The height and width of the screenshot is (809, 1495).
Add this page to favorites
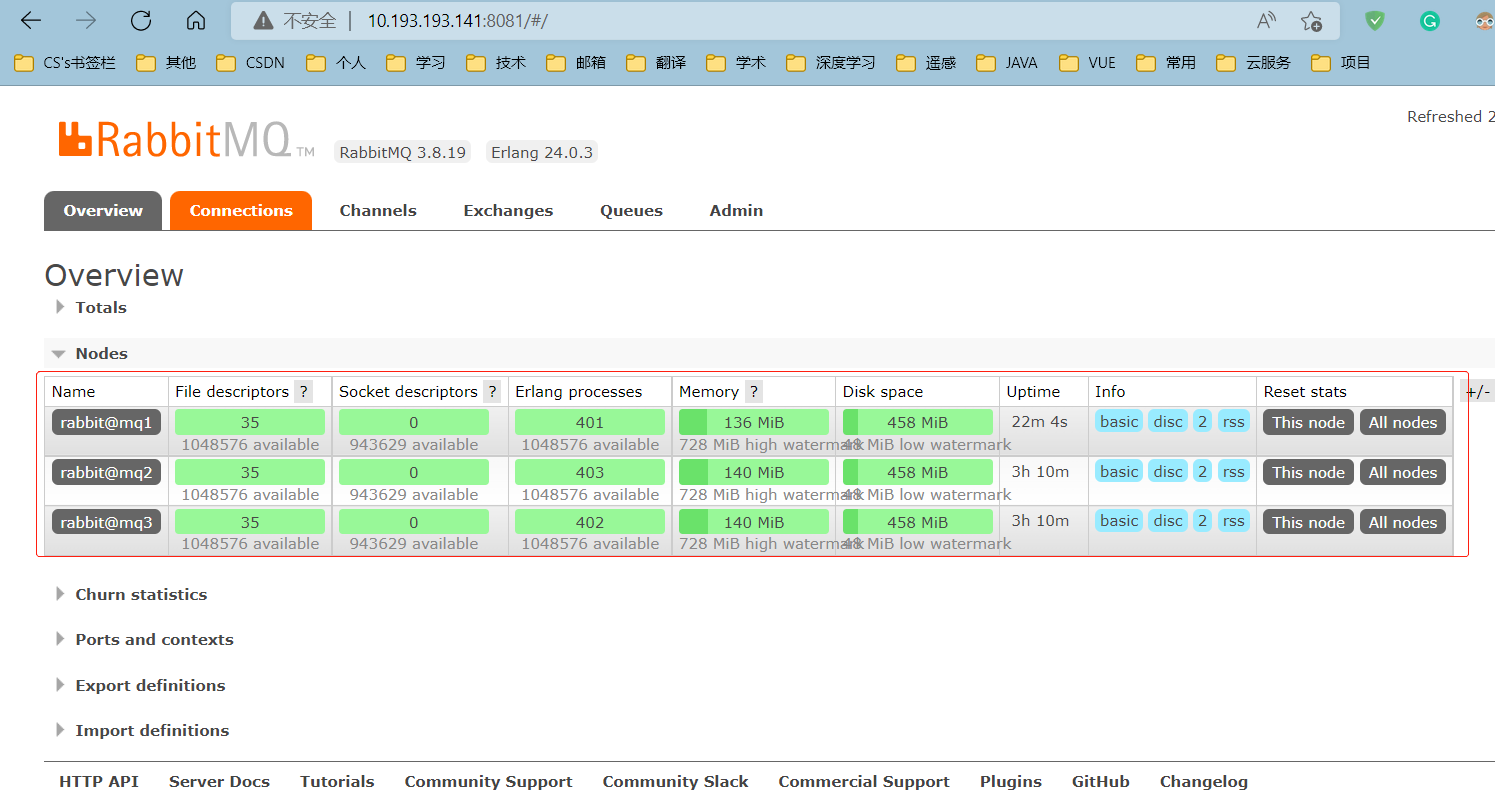pos(1311,21)
